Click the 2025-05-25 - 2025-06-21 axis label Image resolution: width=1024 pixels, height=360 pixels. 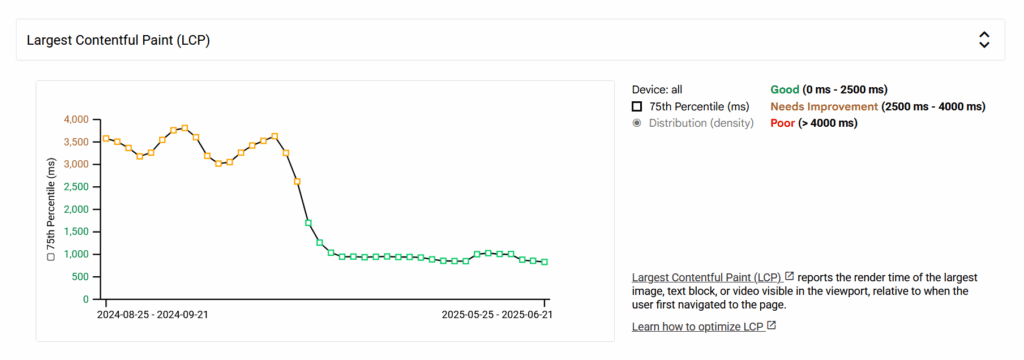[x=497, y=314]
